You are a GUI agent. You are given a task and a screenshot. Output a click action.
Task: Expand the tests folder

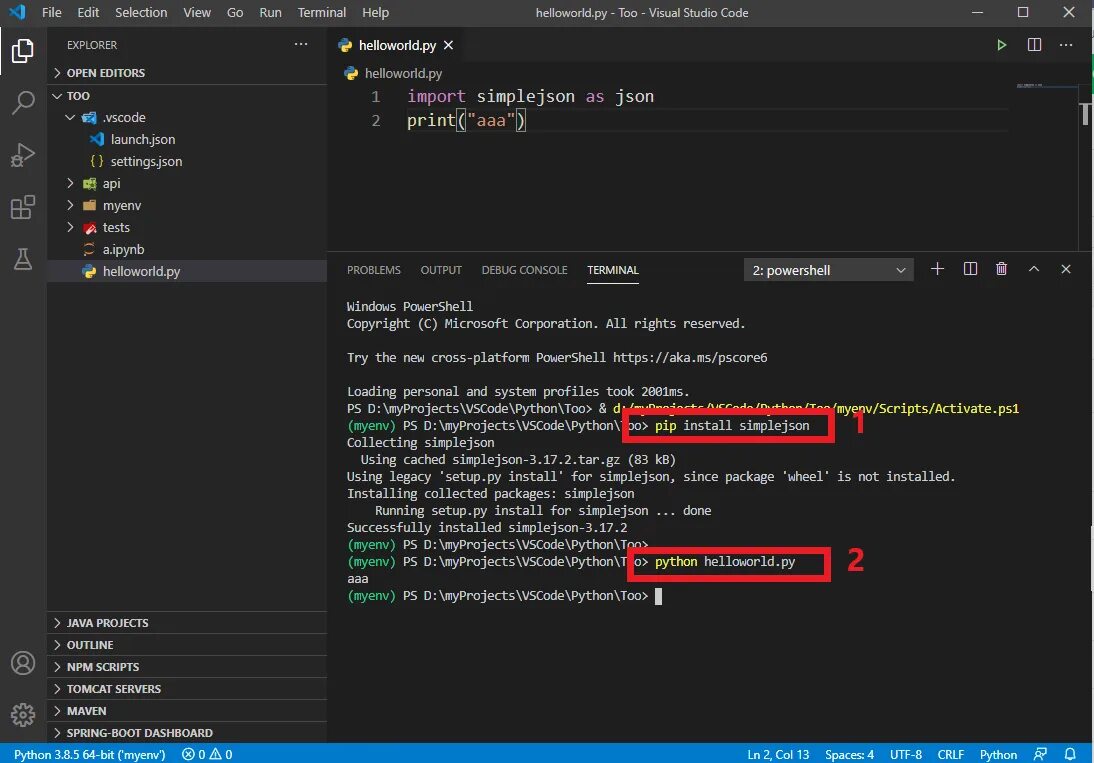pos(186,227)
